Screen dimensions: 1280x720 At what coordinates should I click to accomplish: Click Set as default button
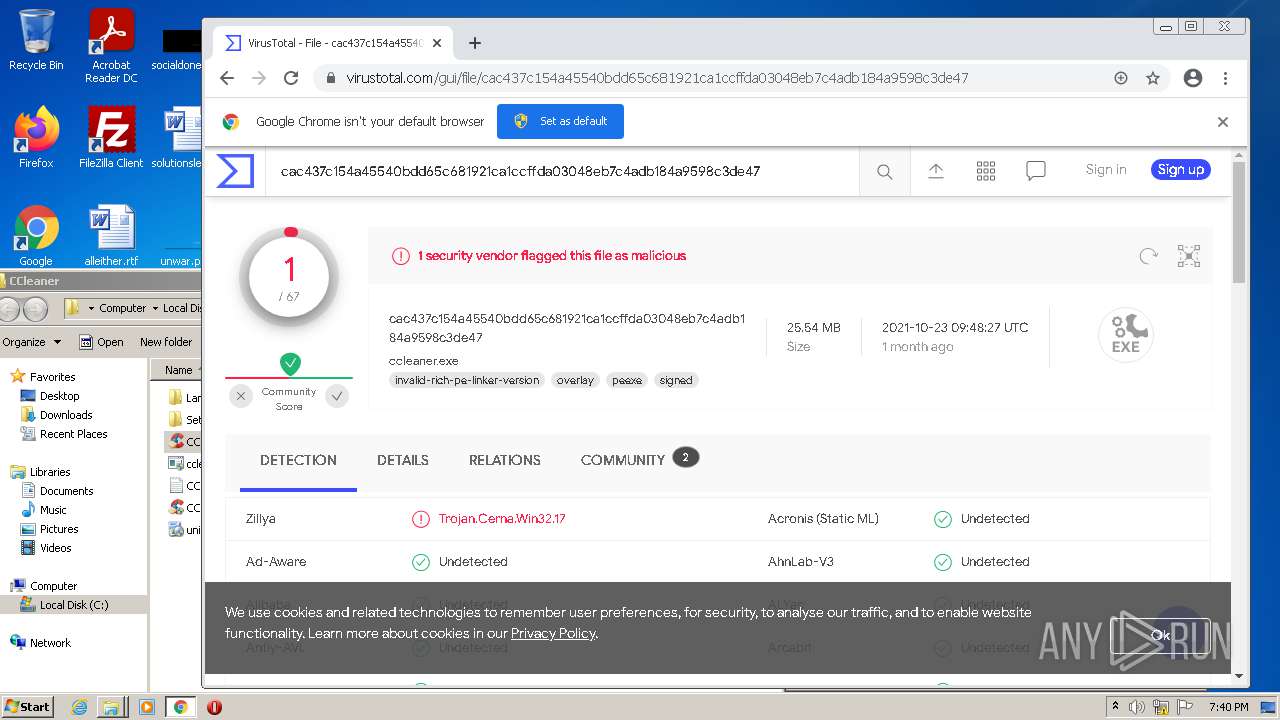point(560,121)
